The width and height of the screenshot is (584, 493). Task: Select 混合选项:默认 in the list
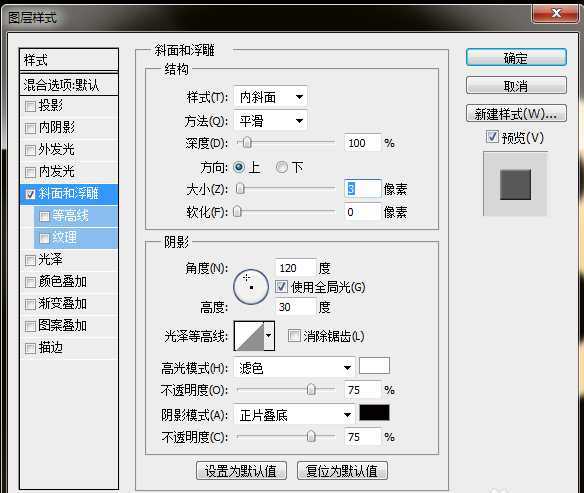69,85
